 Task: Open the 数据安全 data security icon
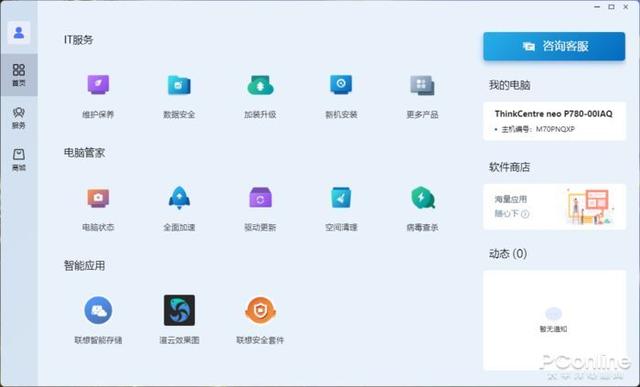(x=179, y=85)
